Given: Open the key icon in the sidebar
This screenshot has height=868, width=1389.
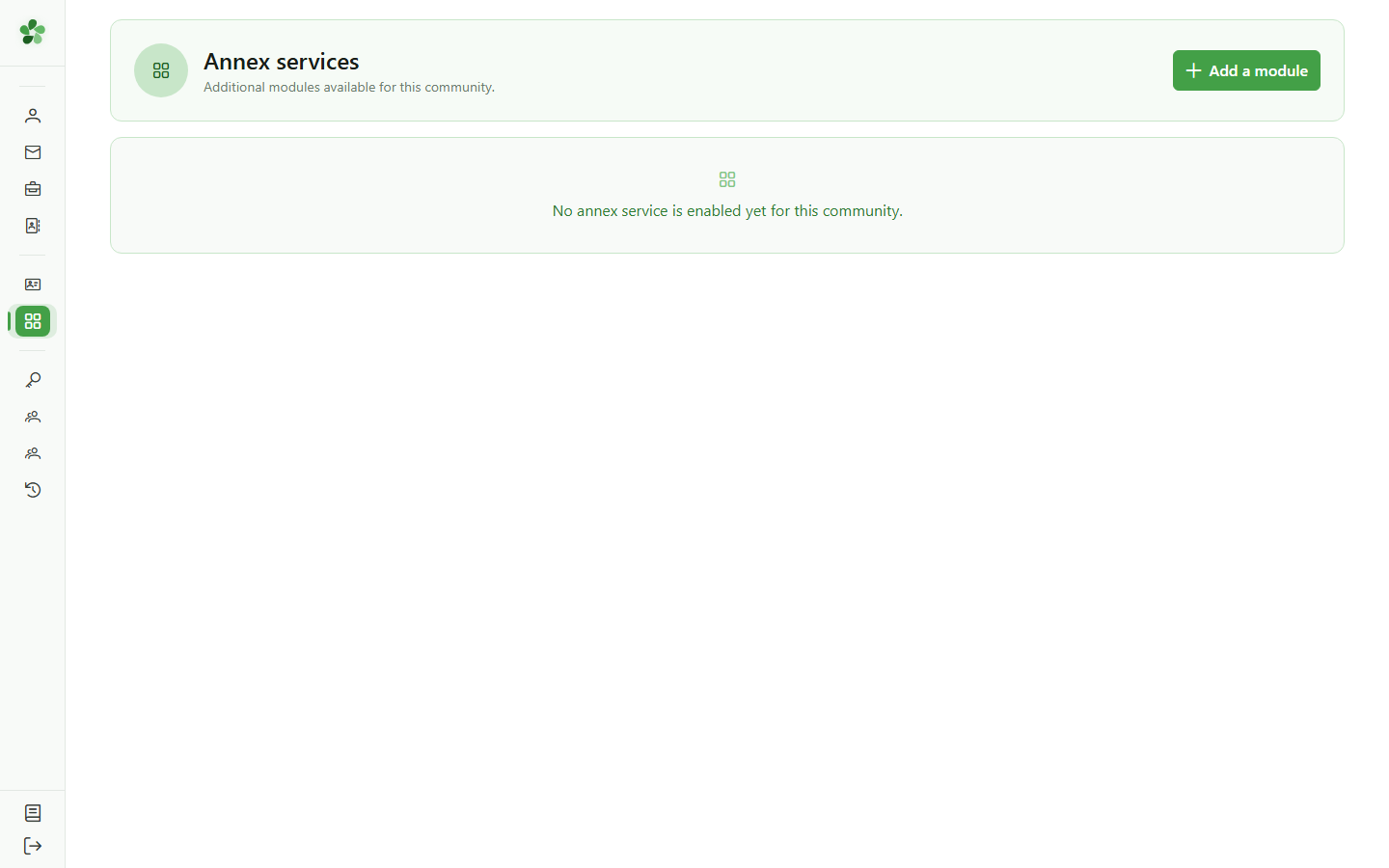Looking at the screenshot, I should (33, 380).
